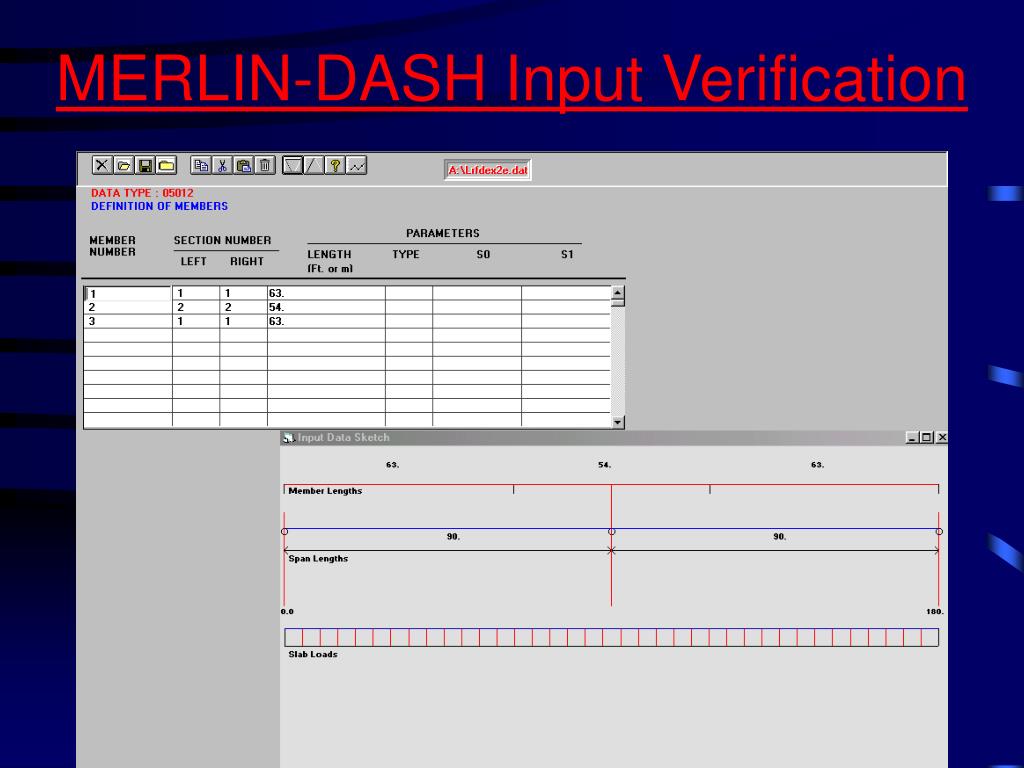Click the Input Data Sketch window icon
This screenshot has height=768, width=1024.
click(289, 438)
